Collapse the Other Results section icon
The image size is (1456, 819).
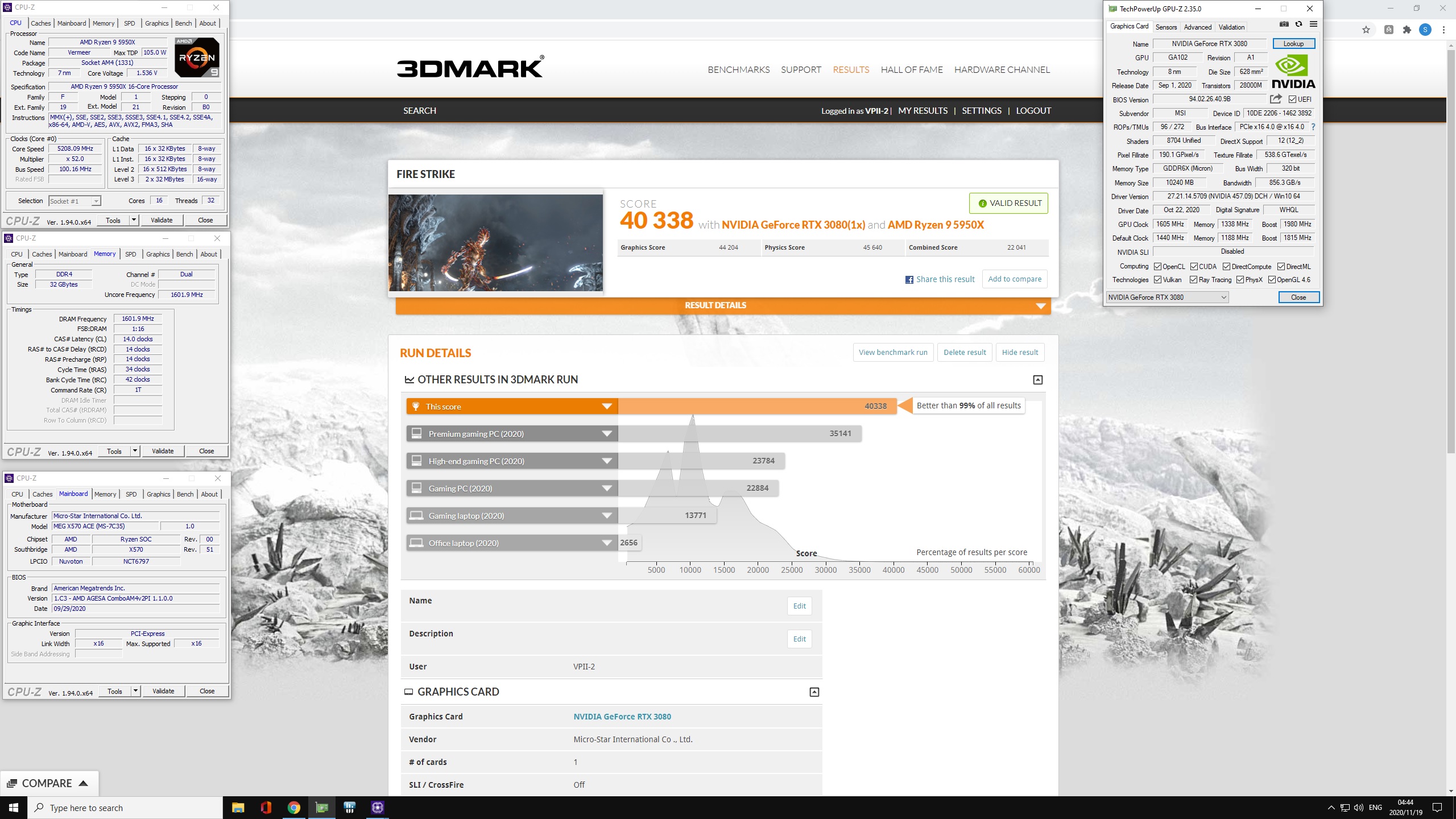tap(1038, 380)
